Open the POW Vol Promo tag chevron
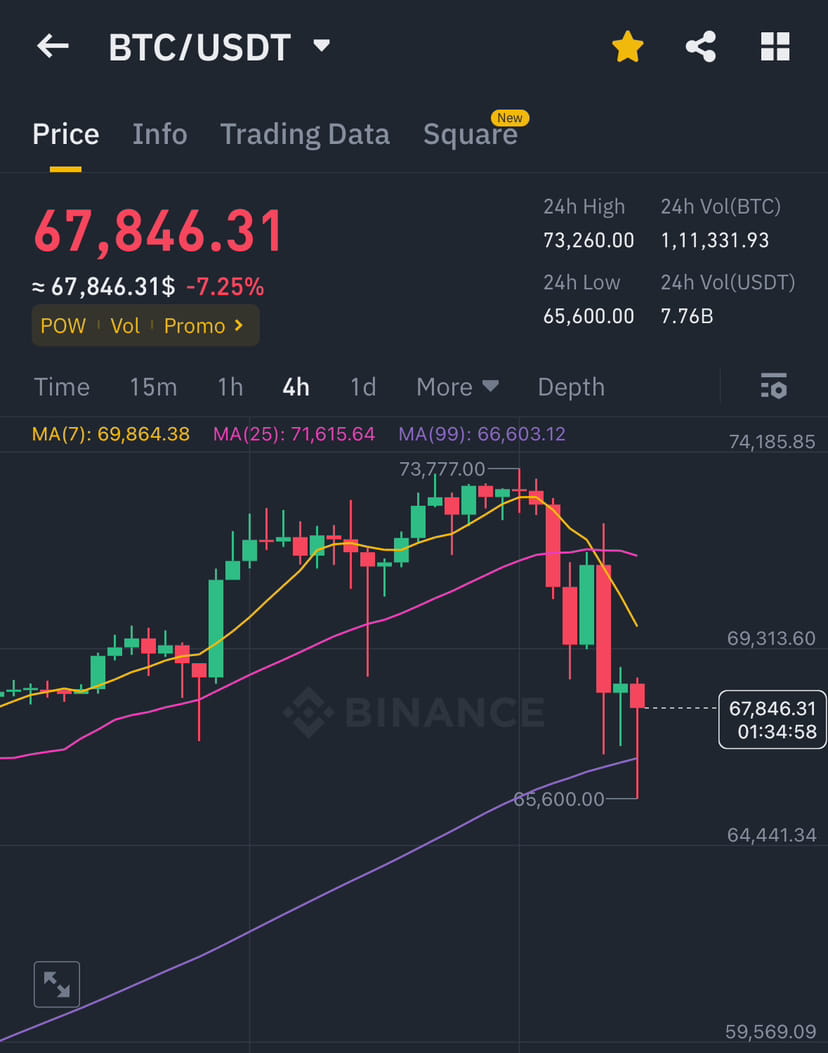Viewport: 828px width, 1053px height. (x=240, y=326)
